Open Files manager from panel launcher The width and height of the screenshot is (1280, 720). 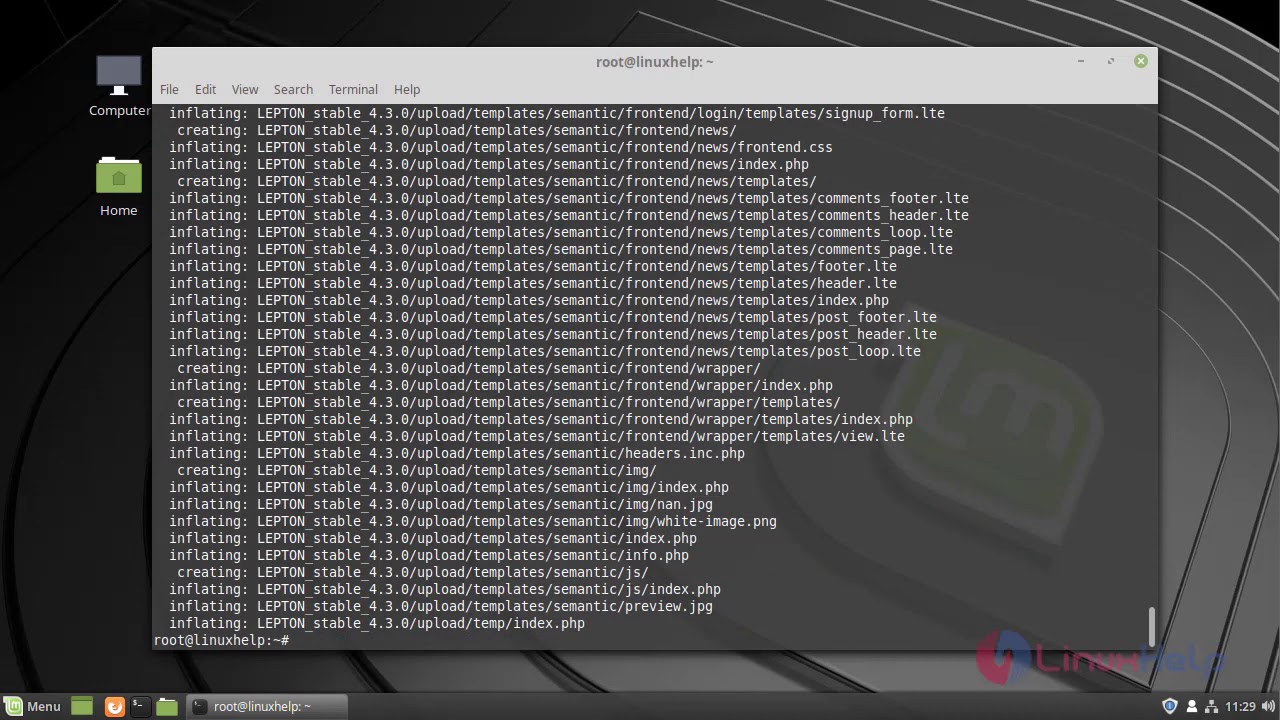pos(167,706)
